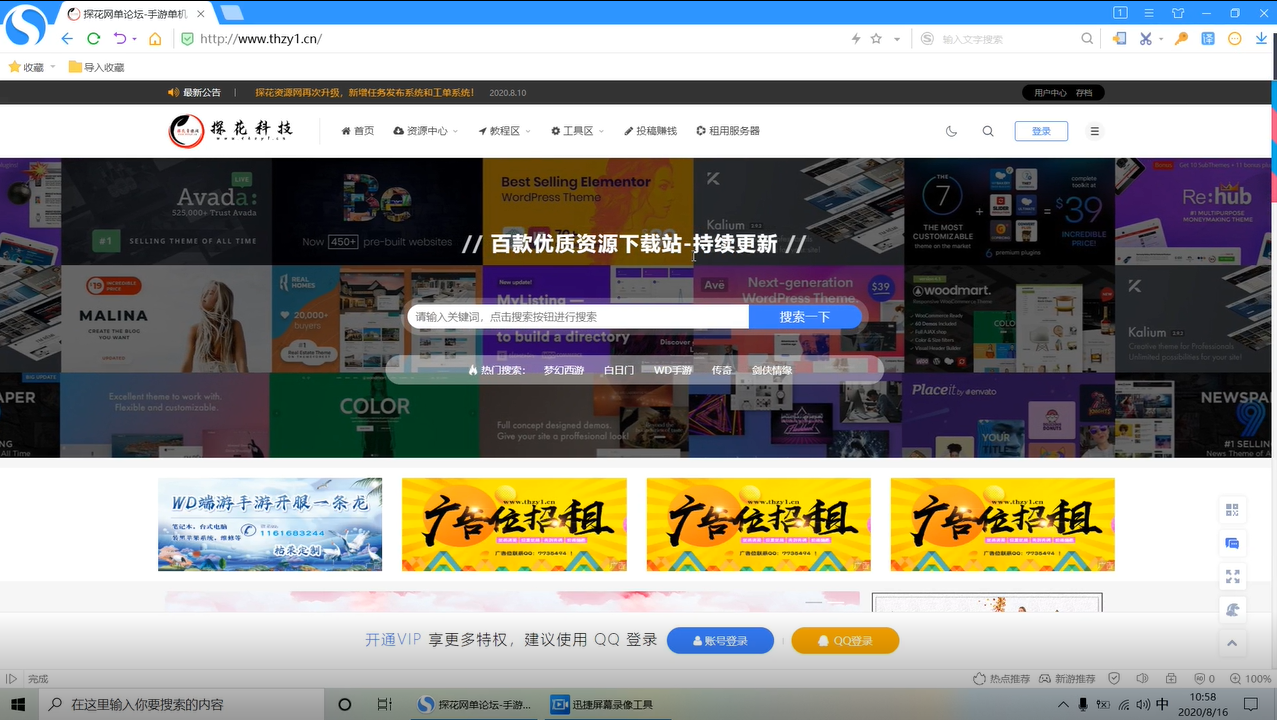Screen dimensions: 1277x720
Task: Open the 用户中心 存档 pill link
Action: tap(1063, 92)
